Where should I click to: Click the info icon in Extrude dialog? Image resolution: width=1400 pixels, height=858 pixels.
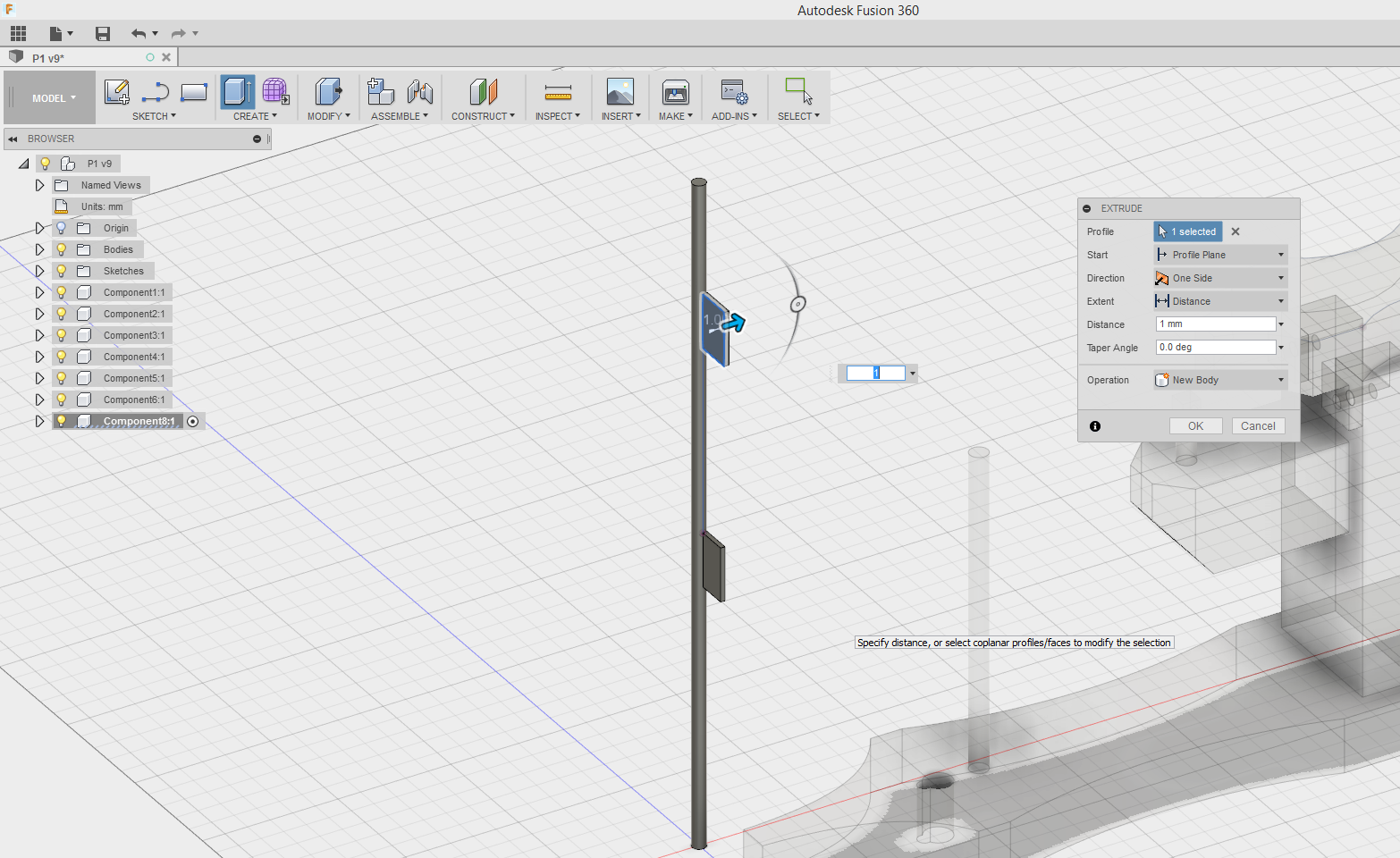pos(1095,426)
